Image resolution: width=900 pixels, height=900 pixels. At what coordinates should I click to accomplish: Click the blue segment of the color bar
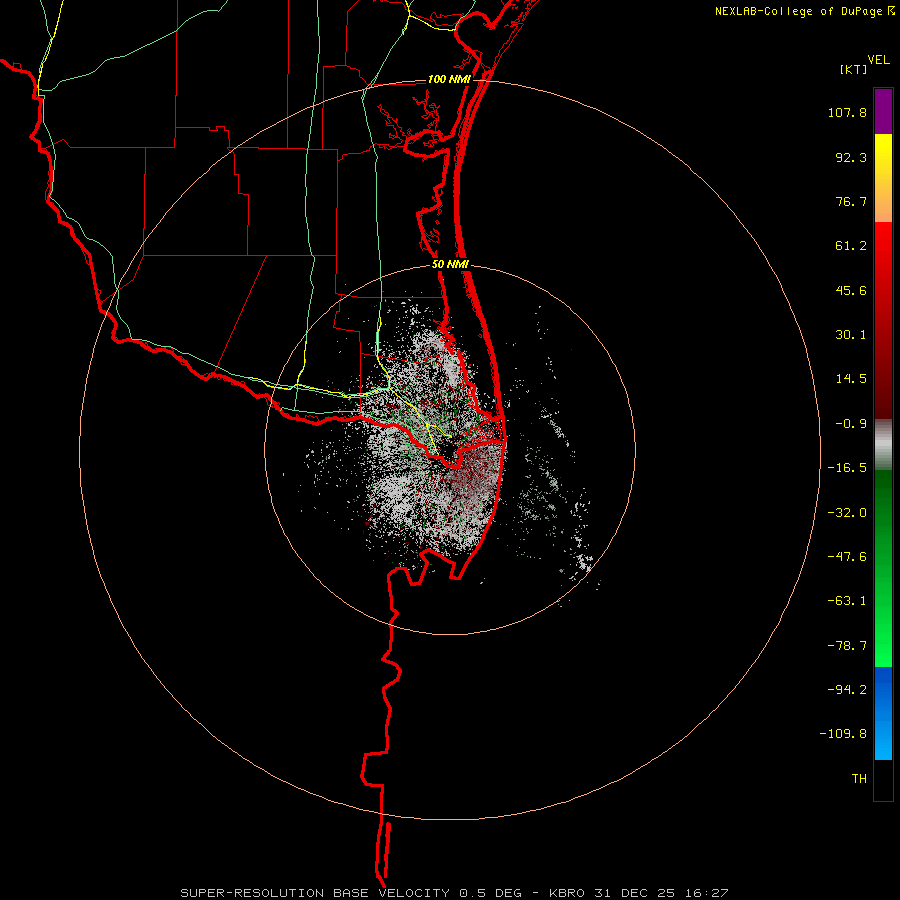[883, 713]
